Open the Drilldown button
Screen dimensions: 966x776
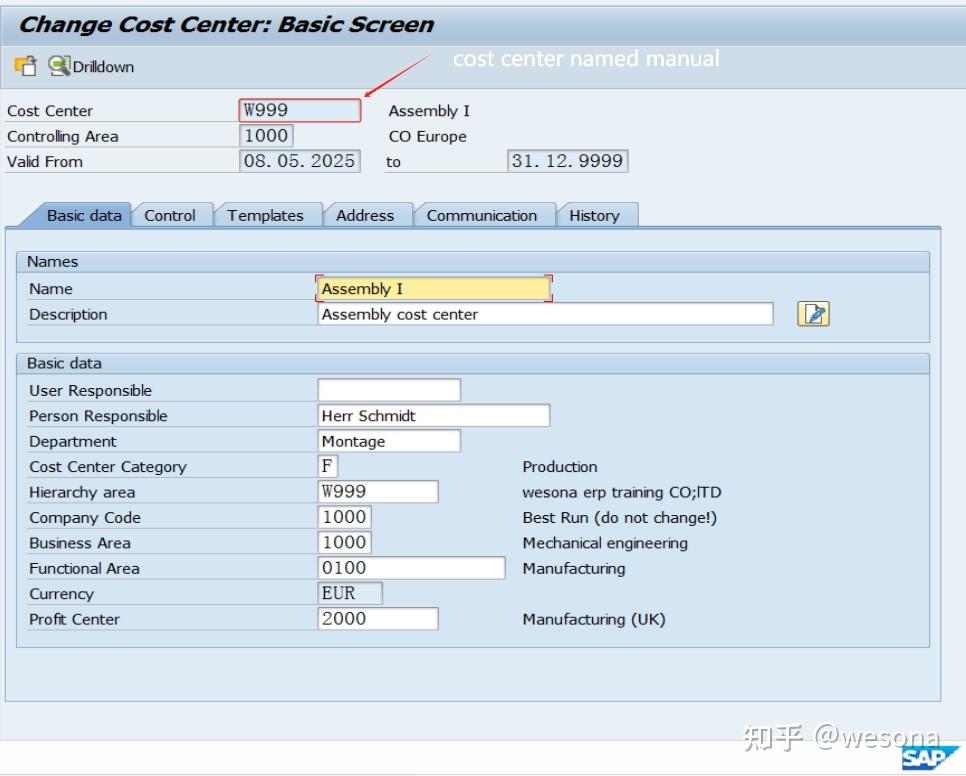click(x=91, y=67)
